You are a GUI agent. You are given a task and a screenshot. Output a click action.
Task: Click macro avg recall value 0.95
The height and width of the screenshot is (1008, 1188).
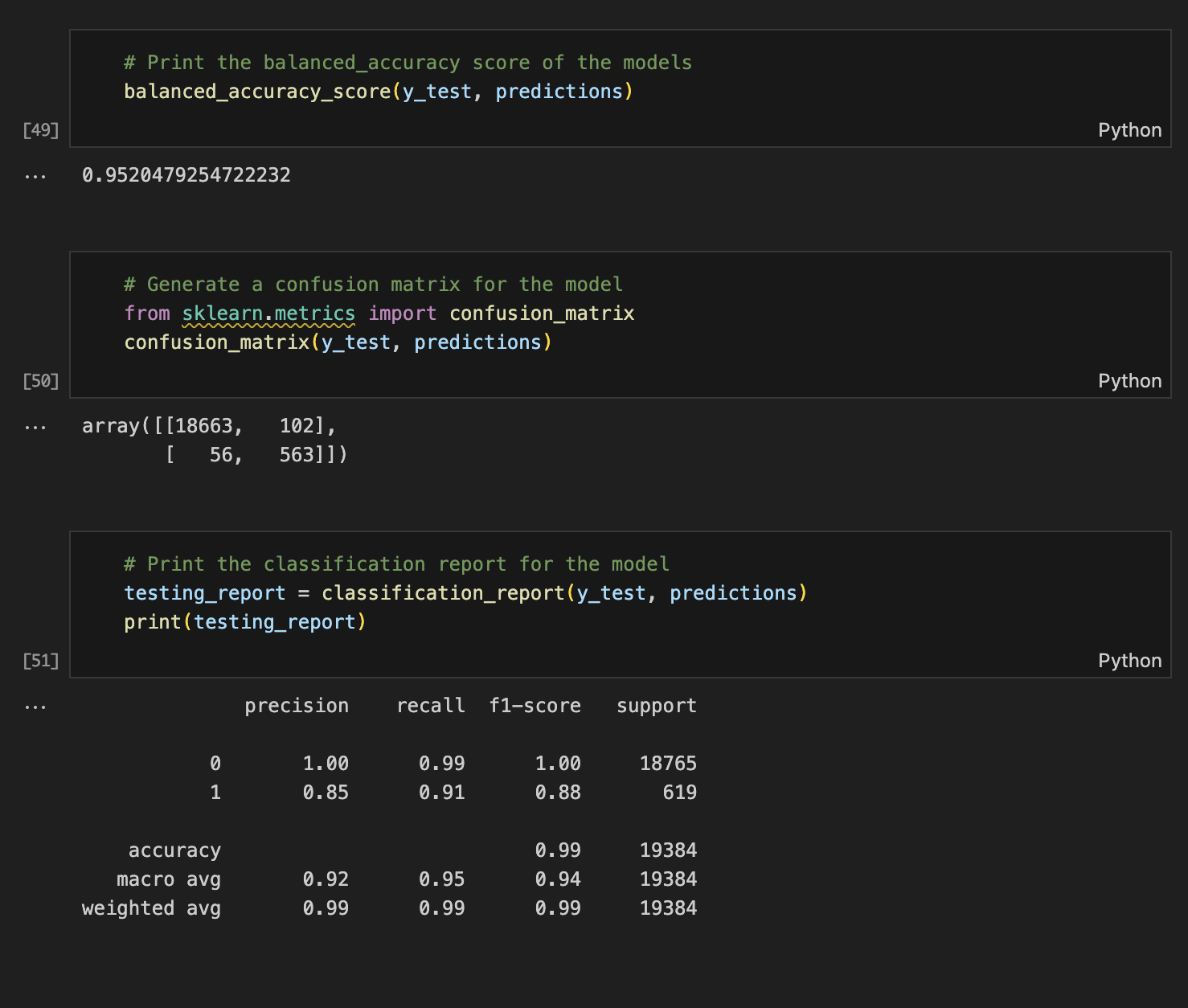(442, 879)
